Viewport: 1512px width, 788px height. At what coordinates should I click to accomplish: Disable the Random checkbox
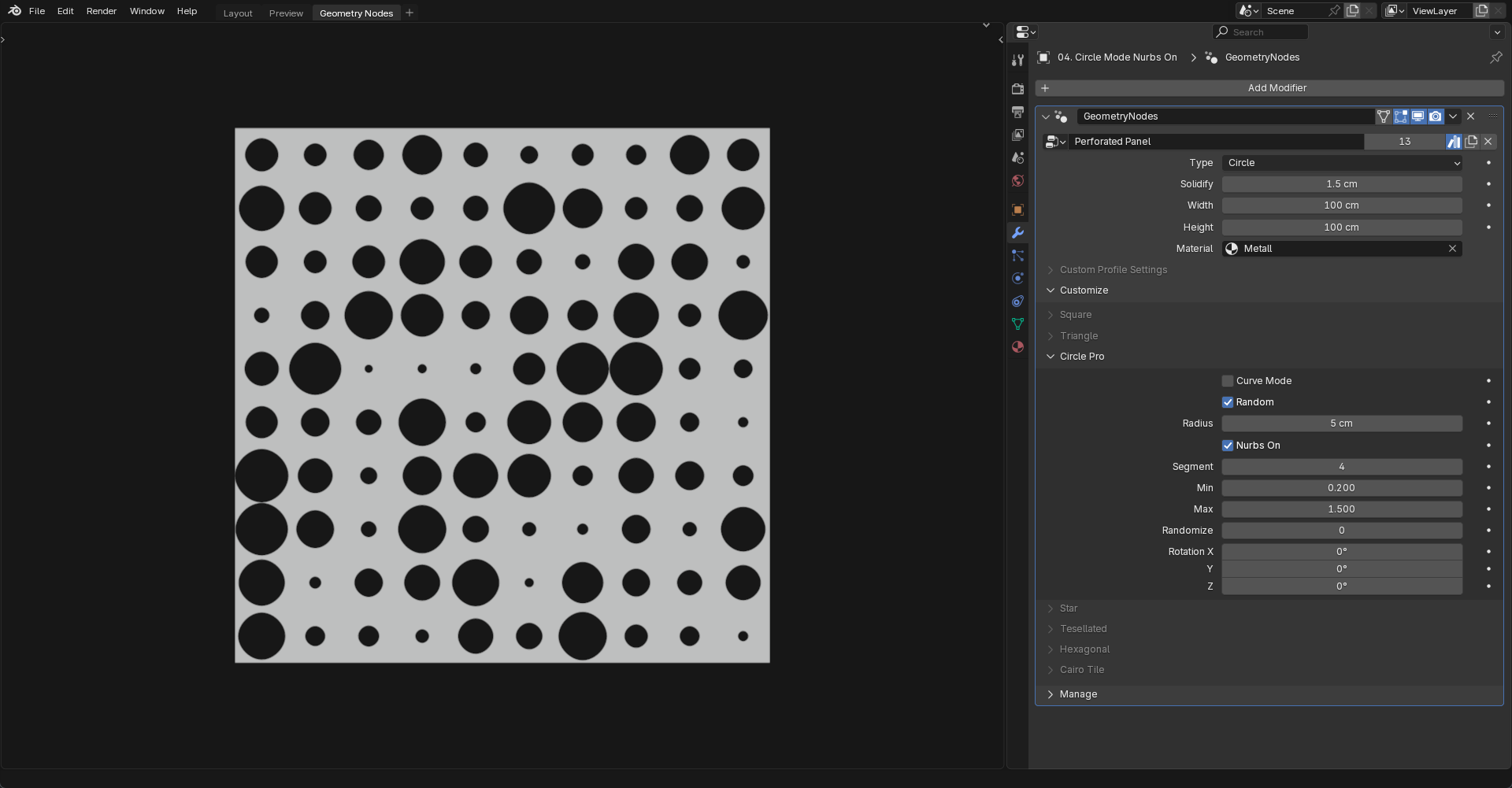[1227, 401]
